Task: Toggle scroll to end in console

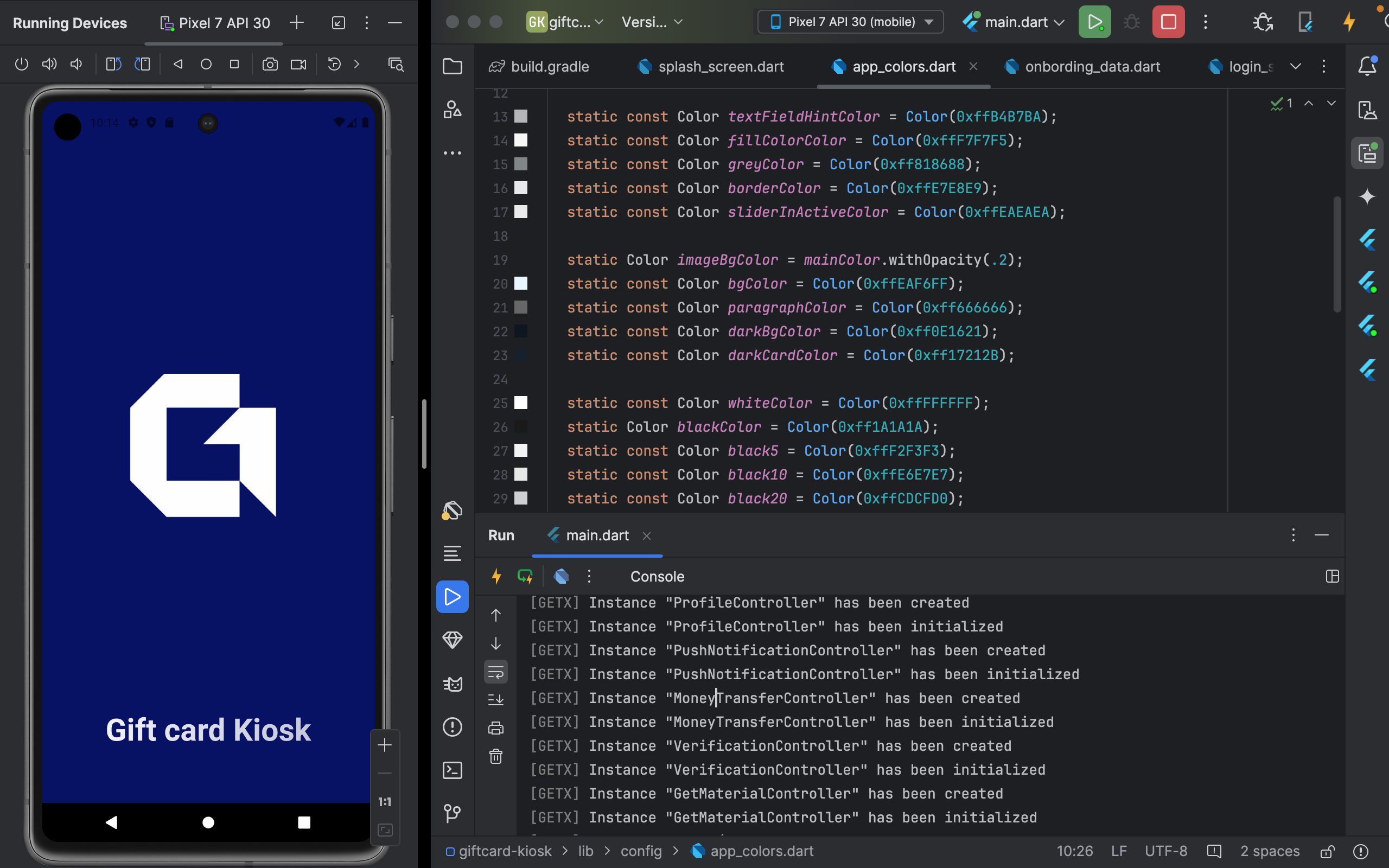Action: [496, 699]
